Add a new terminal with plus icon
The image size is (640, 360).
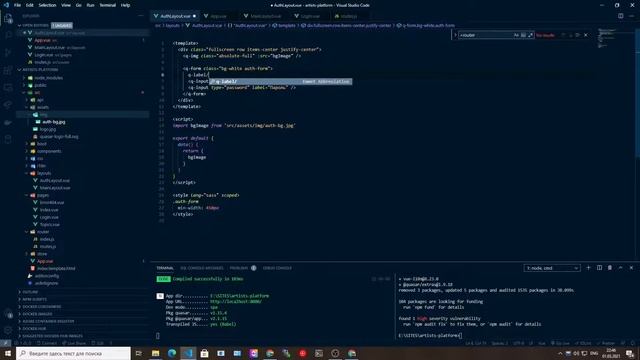click(588, 268)
